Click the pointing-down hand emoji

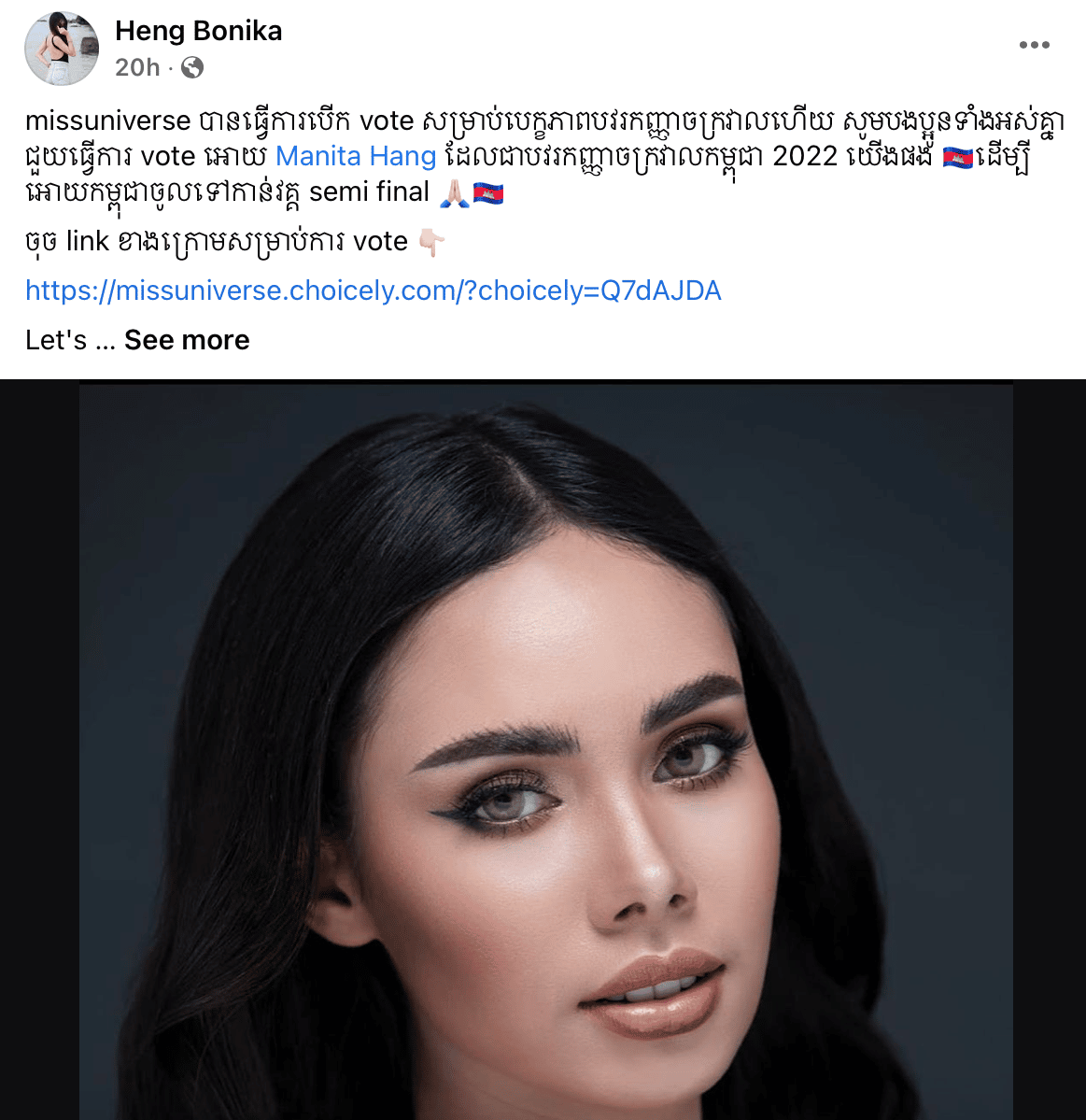[x=431, y=243]
